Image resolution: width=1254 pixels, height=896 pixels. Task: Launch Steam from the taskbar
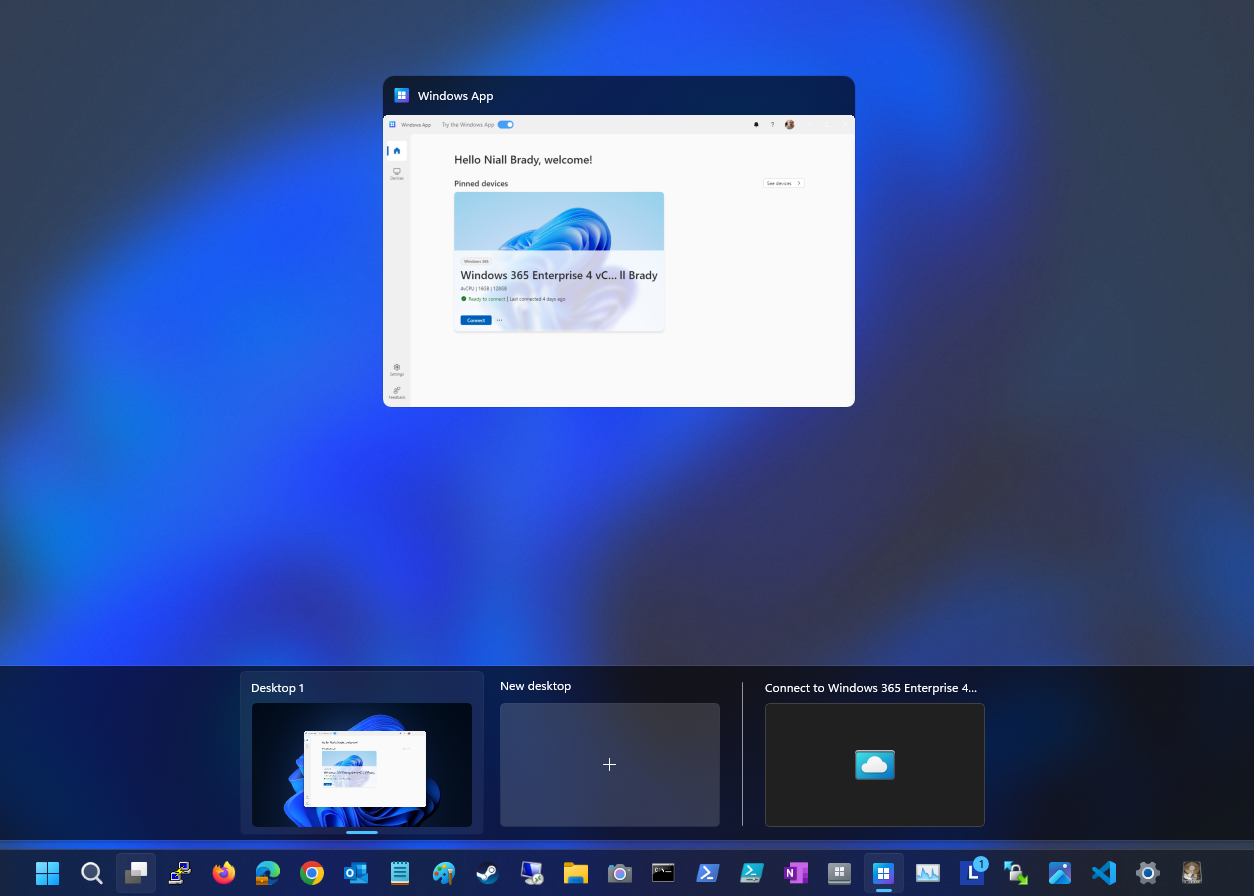(487, 873)
